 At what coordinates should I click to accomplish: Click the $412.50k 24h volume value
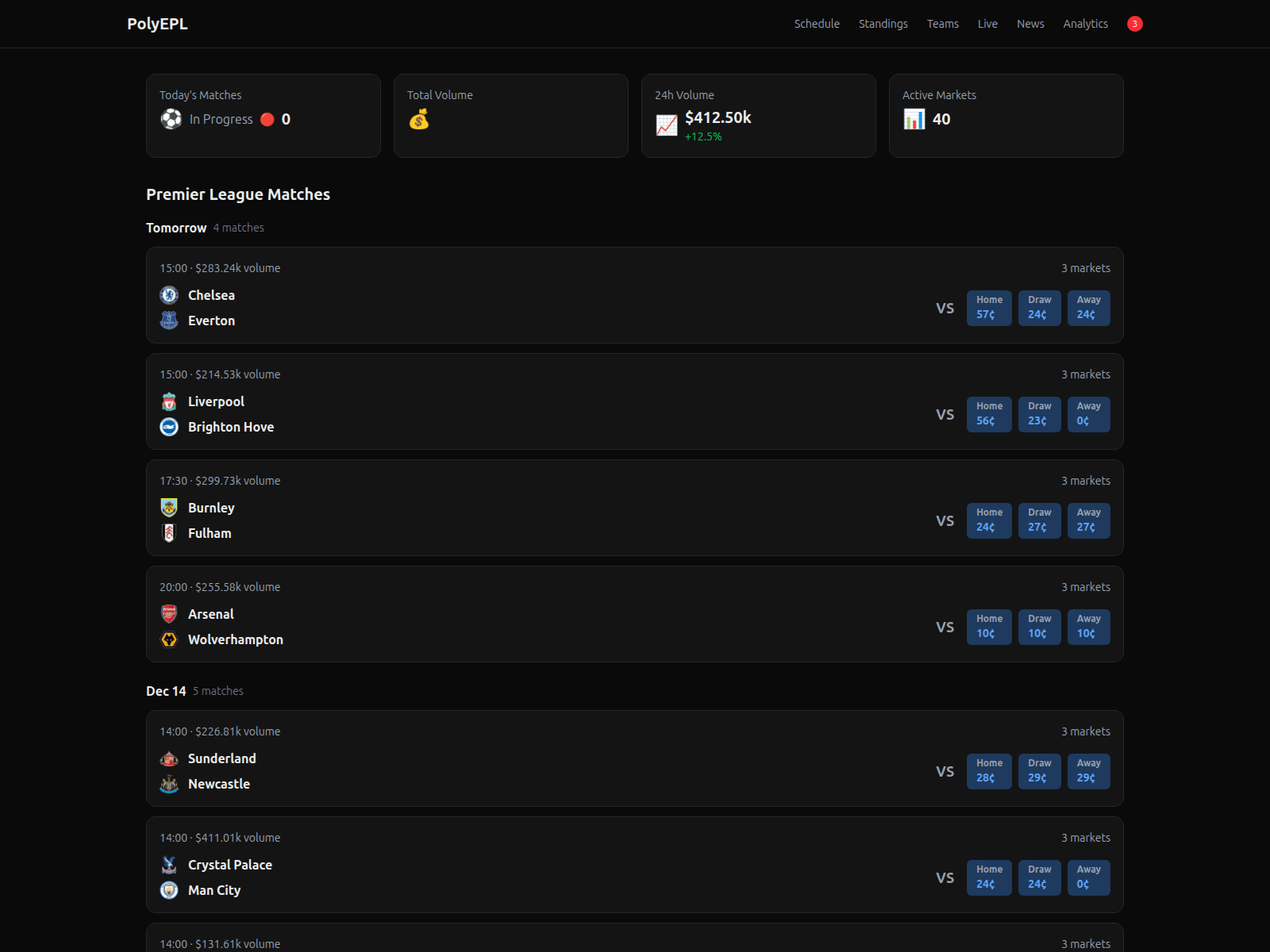pos(718,117)
